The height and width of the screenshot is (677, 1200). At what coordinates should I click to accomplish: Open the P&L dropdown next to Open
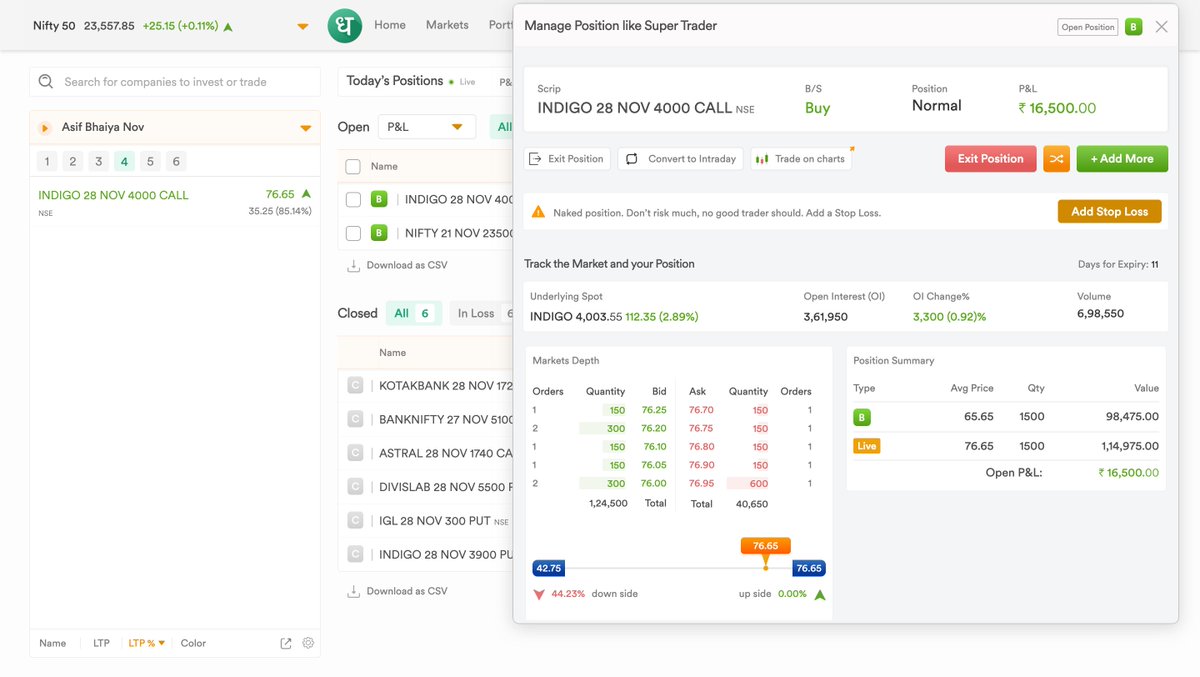[x=427, y=127]
